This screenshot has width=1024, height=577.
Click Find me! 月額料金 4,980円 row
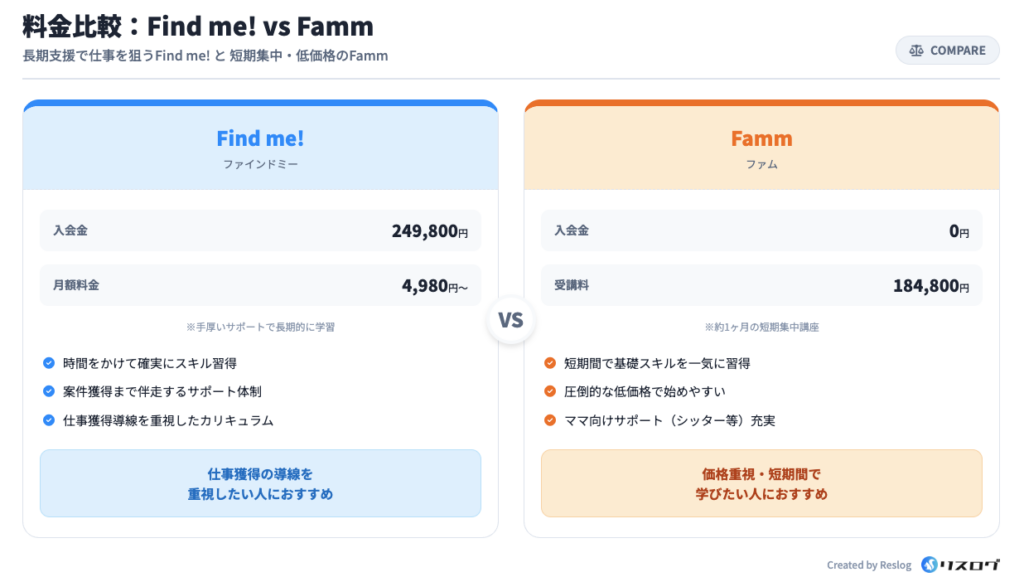260,286
